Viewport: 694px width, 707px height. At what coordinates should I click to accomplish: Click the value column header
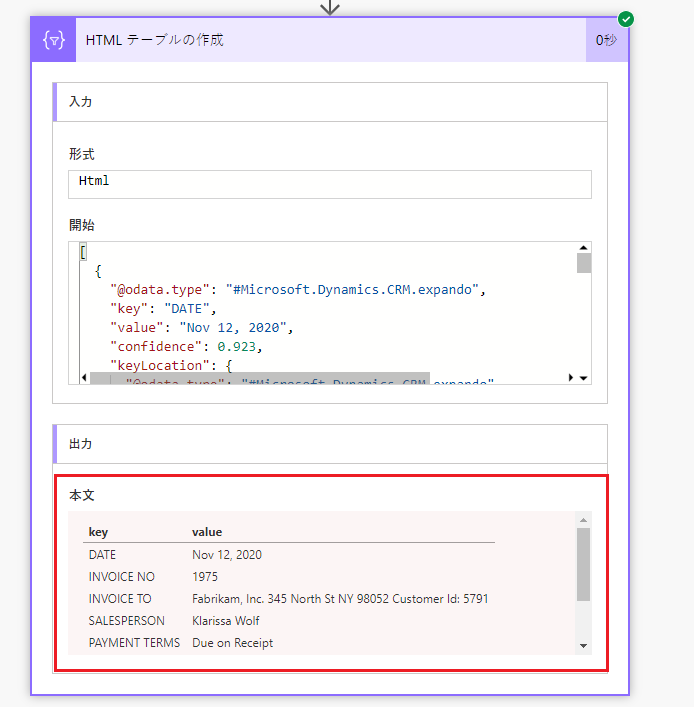point(207,532)
